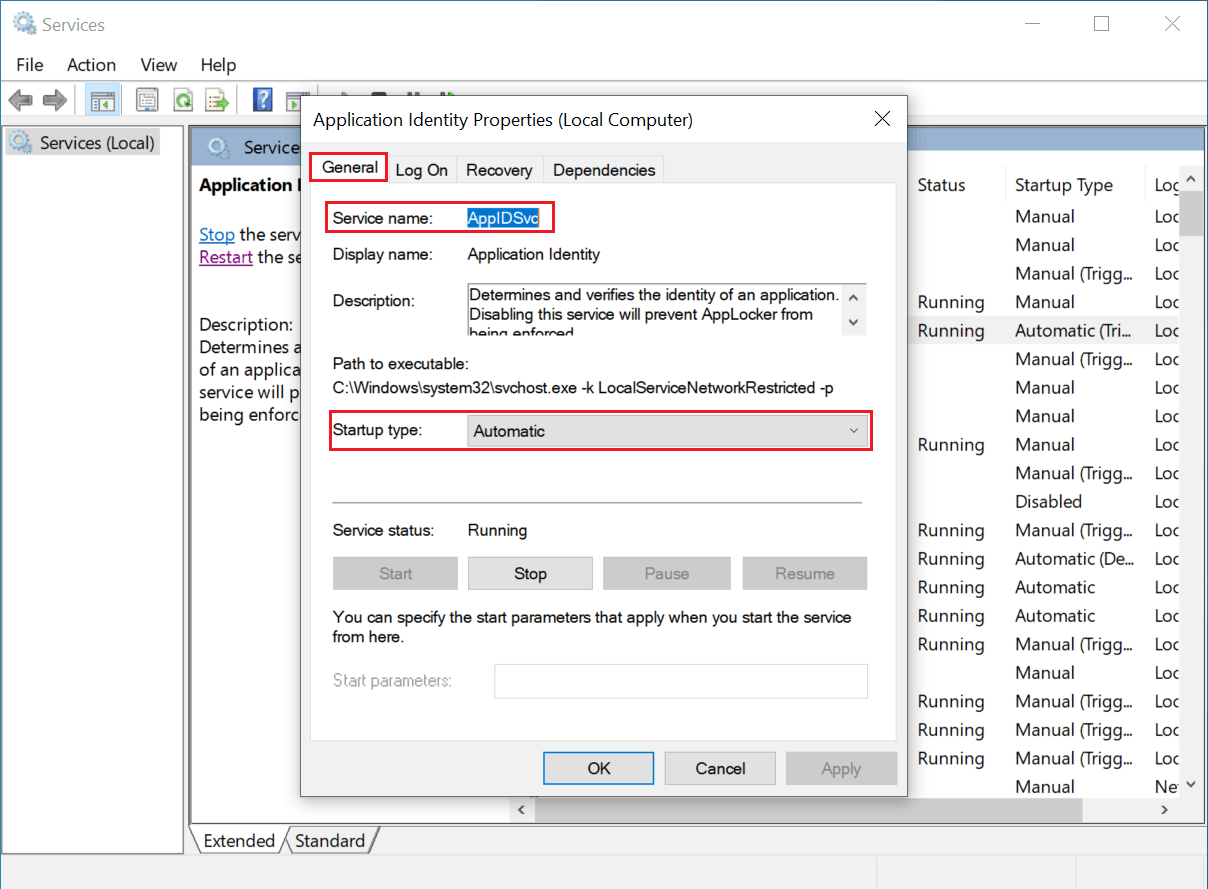This screenshot has width=1208, height=889.
Task: Click the Stop service button
Action: [530, 573]
